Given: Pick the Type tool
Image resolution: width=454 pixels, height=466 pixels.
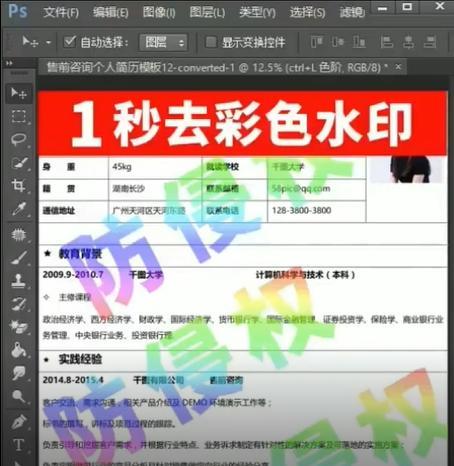Looking at the screenshot, I should coord(19,445).
